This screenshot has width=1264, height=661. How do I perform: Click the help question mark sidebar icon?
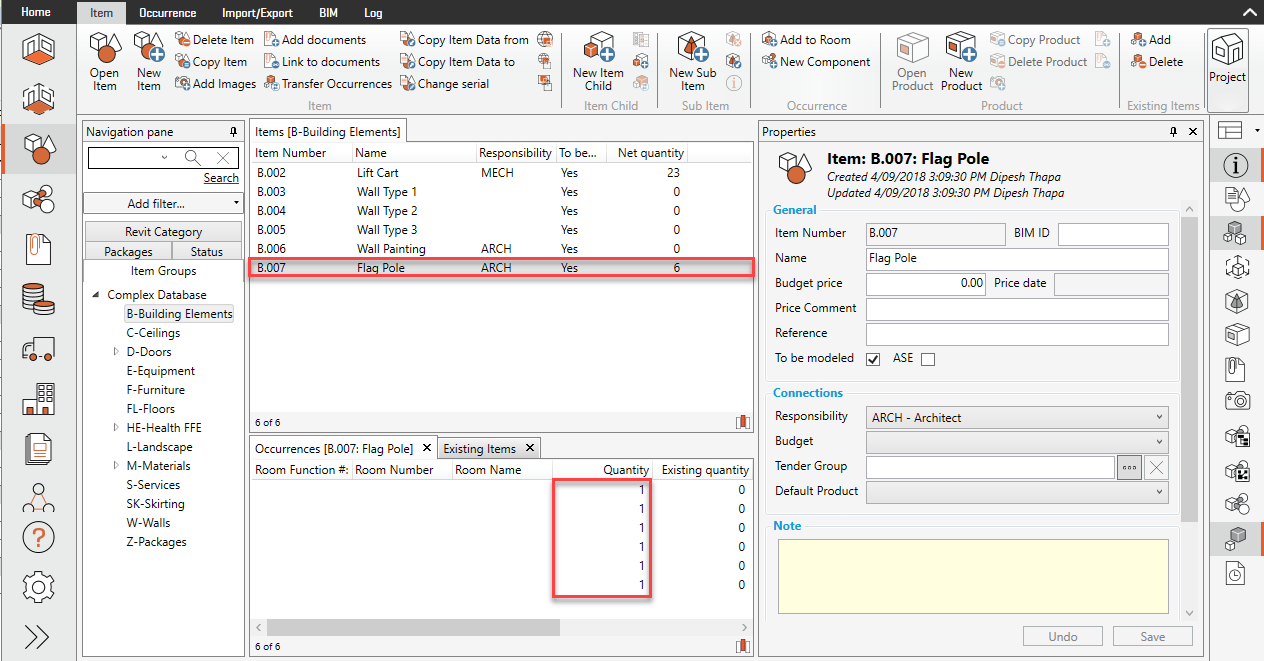click(x=38, y=538)
